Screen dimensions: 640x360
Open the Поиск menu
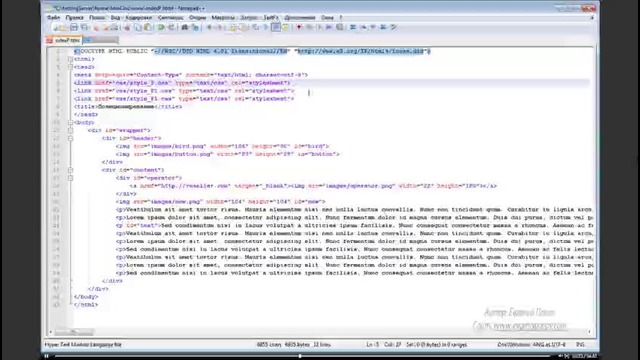coord(97,18)
